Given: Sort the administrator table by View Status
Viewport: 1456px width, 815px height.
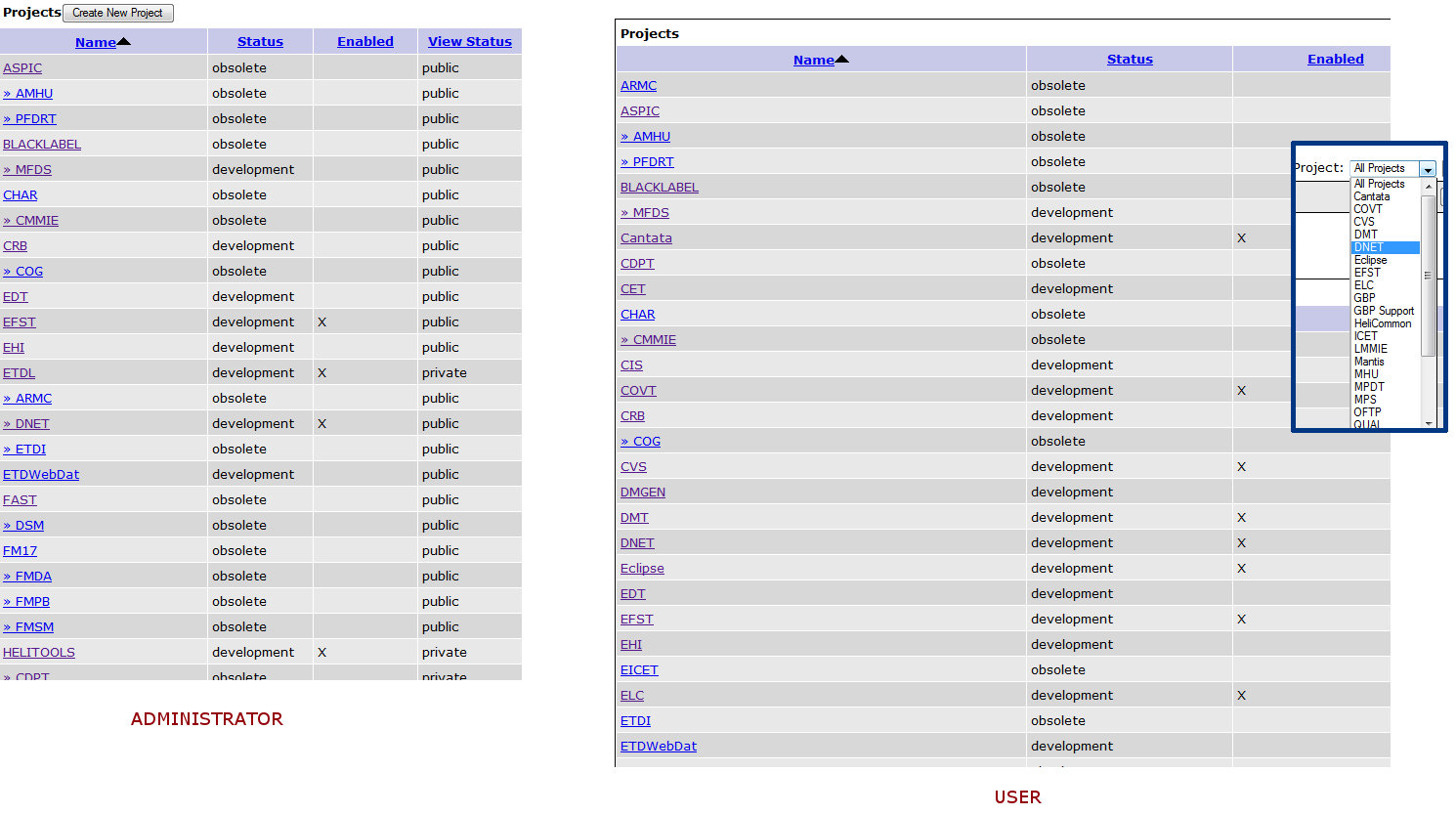Looking at the screenshot, I should click(x=469, y=42).
